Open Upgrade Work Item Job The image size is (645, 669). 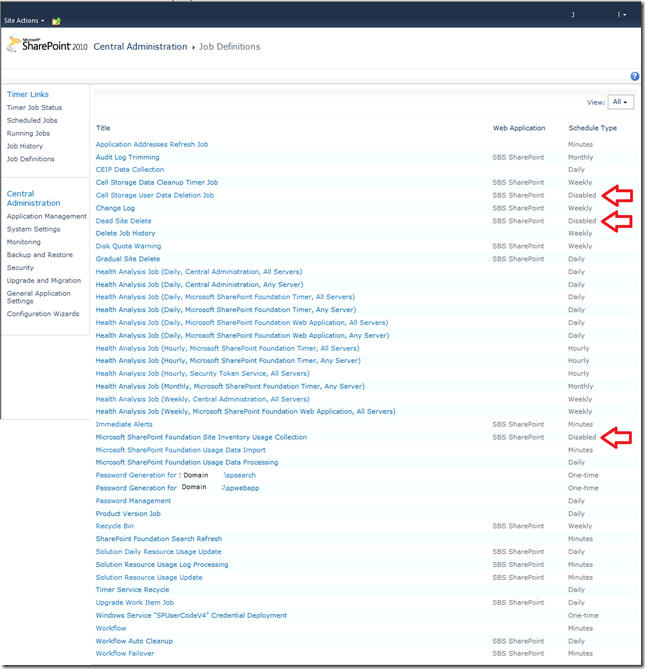pos(135,602)
